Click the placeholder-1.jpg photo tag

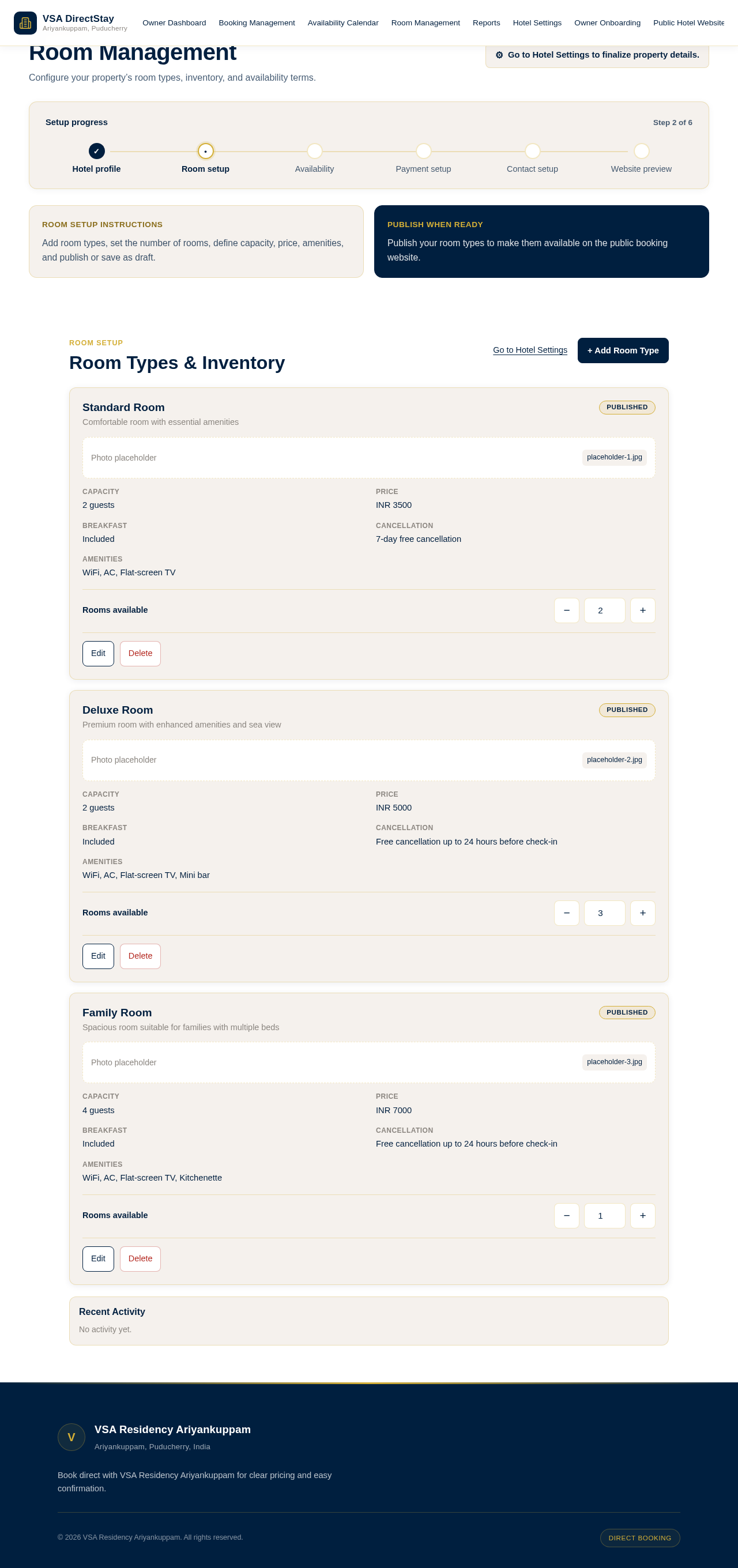point(614,457)
